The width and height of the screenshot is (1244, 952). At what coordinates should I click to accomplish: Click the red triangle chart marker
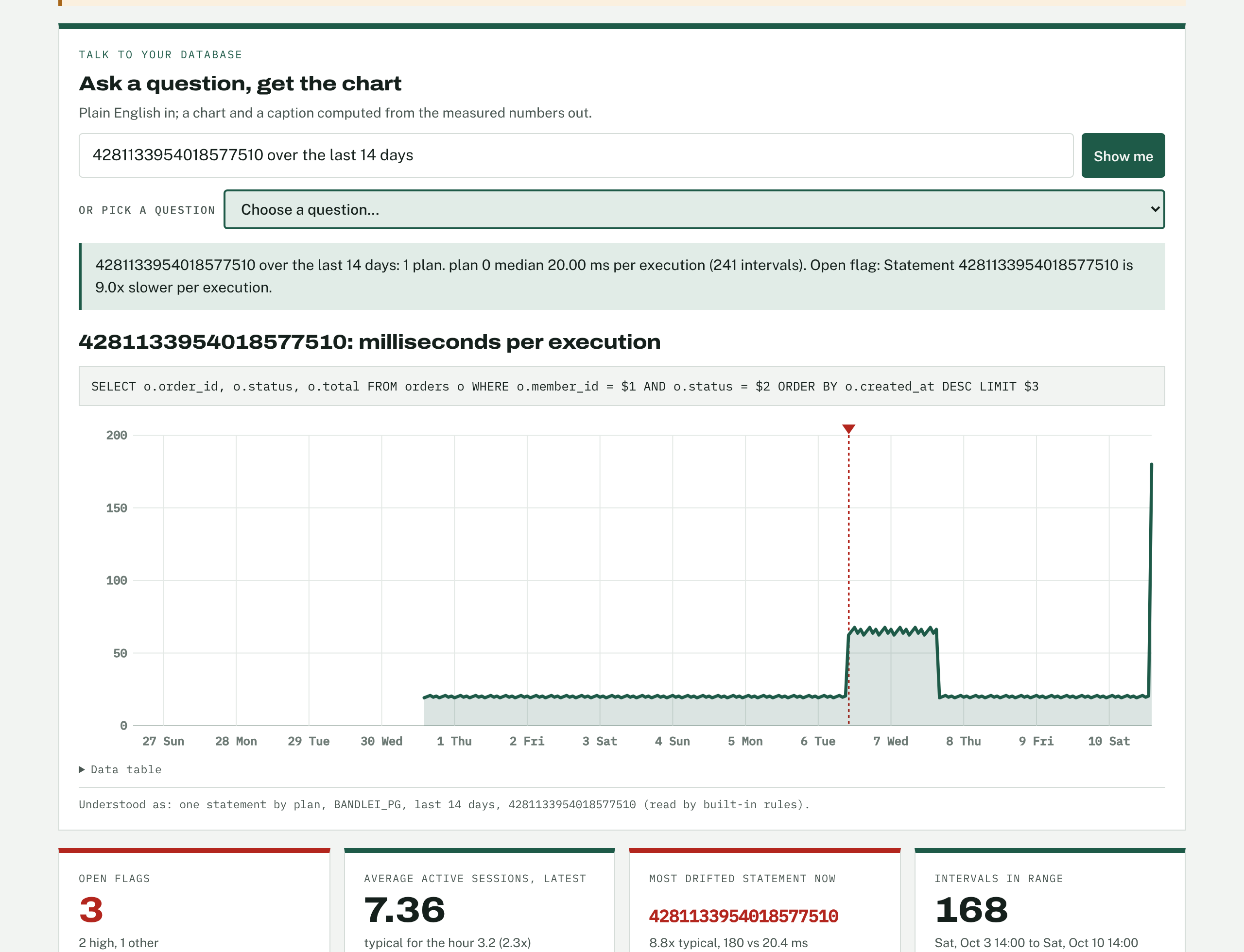click(x=848, y=429)
